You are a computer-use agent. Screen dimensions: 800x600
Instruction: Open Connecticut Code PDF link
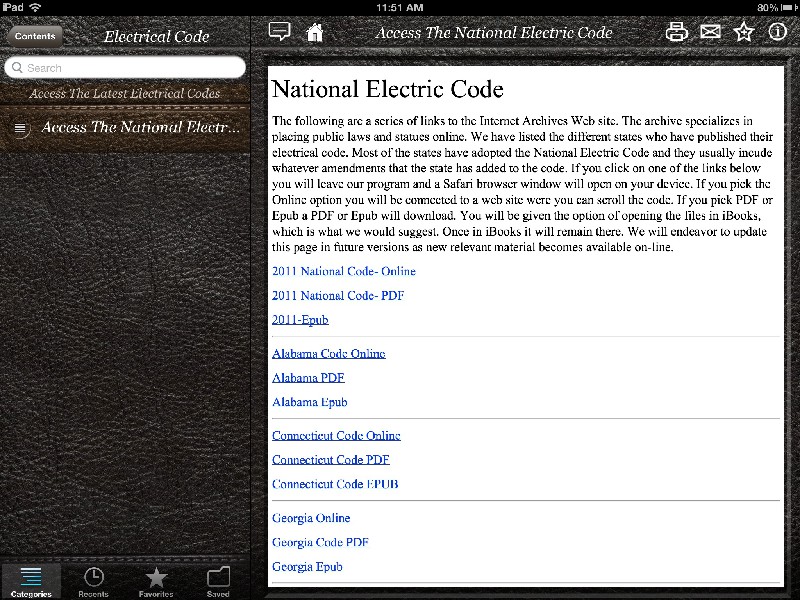pyautogui.click(x=331, y=460)
